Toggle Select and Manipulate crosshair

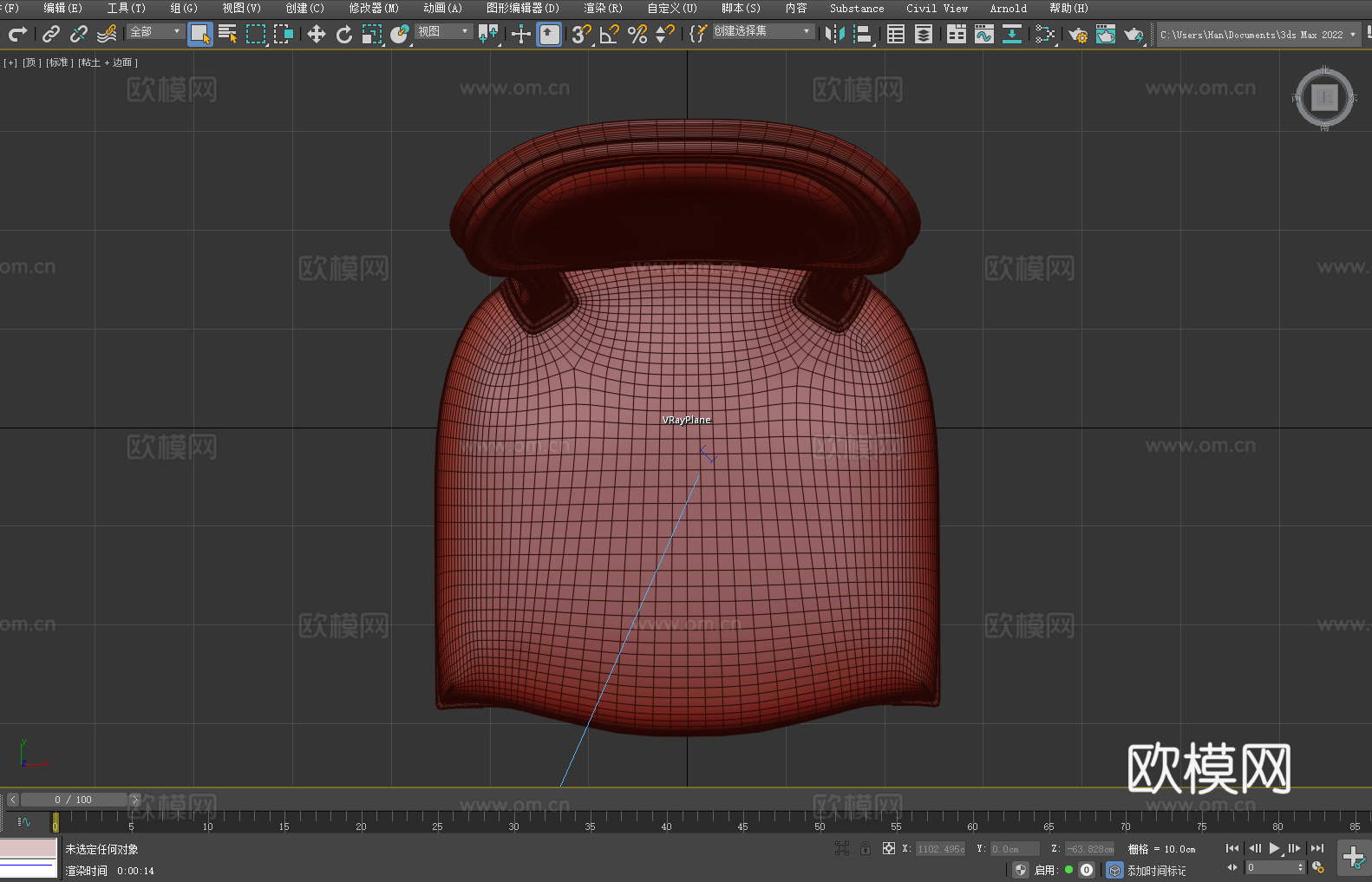point(520,34)
